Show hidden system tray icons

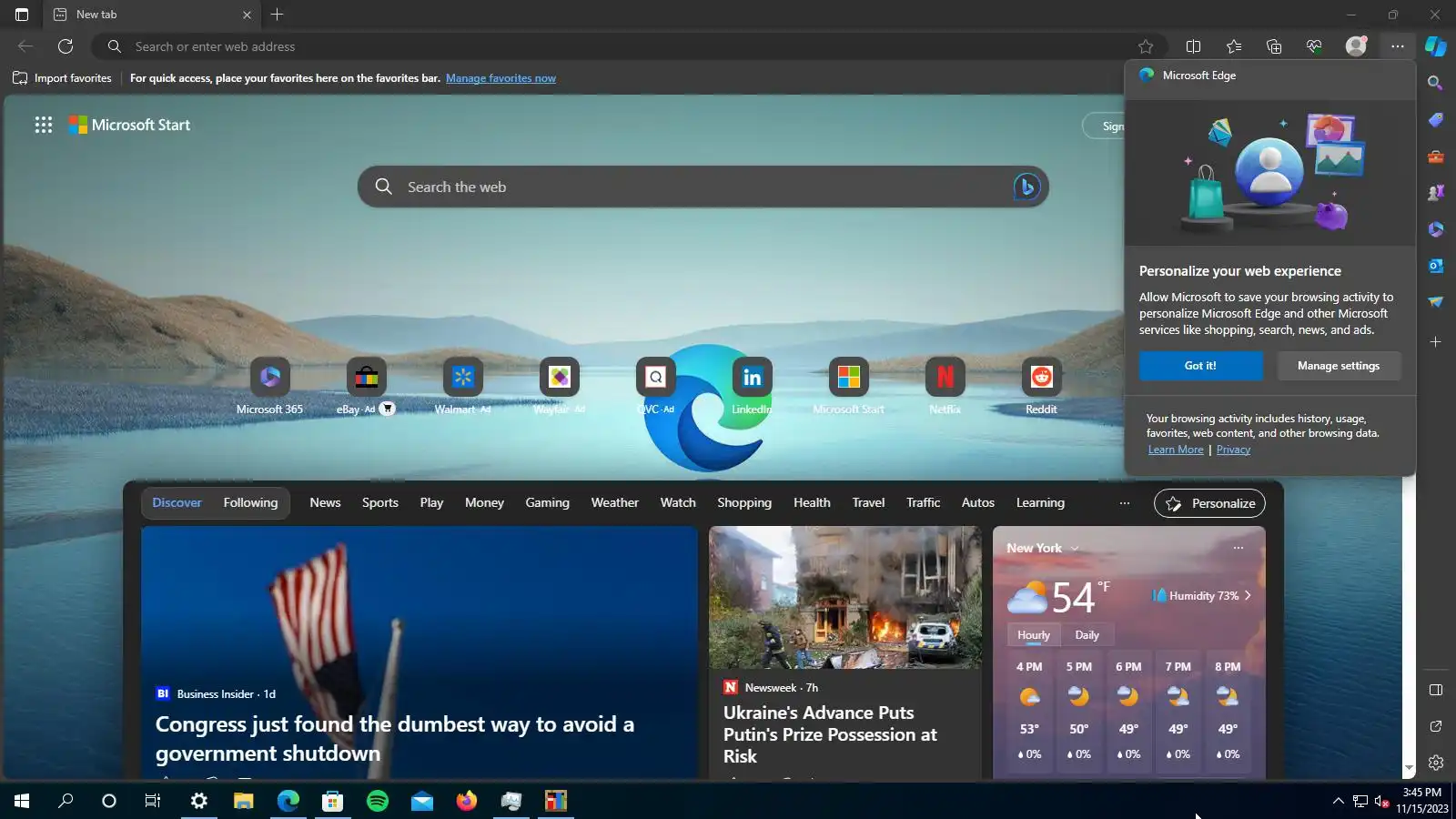tap(1338, 801)
